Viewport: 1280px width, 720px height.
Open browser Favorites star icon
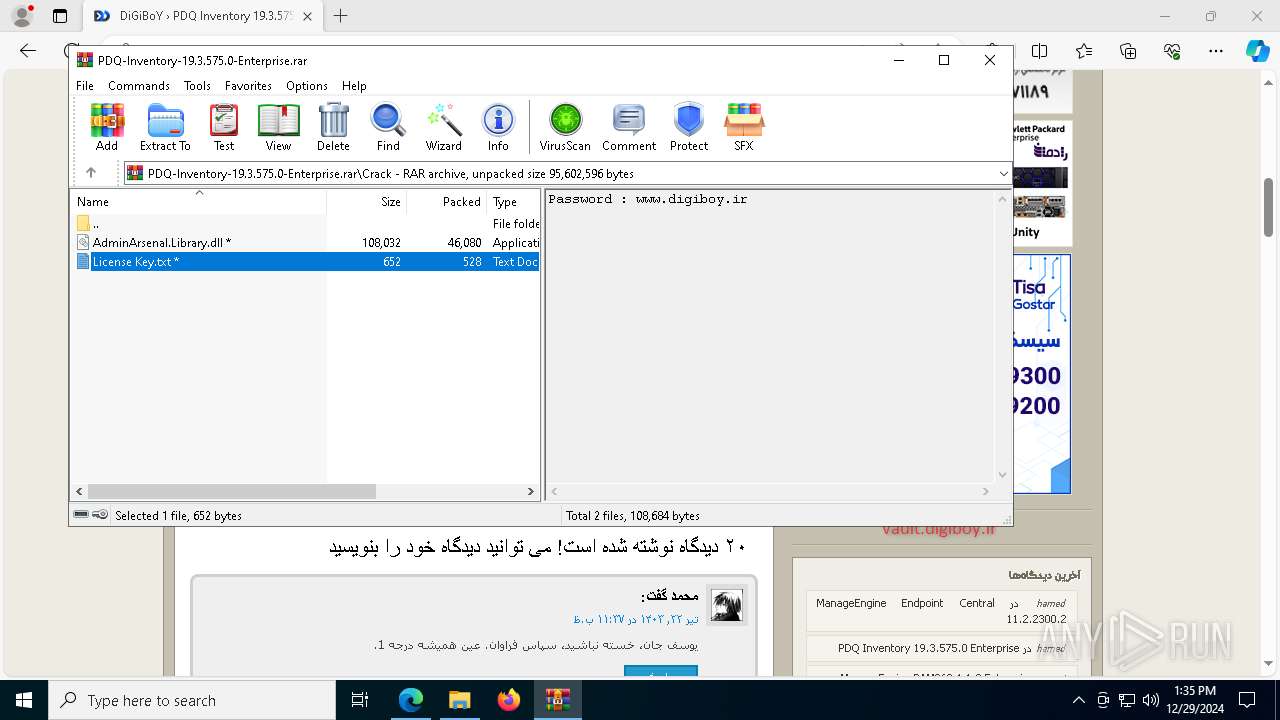[x=1084, y=51]
